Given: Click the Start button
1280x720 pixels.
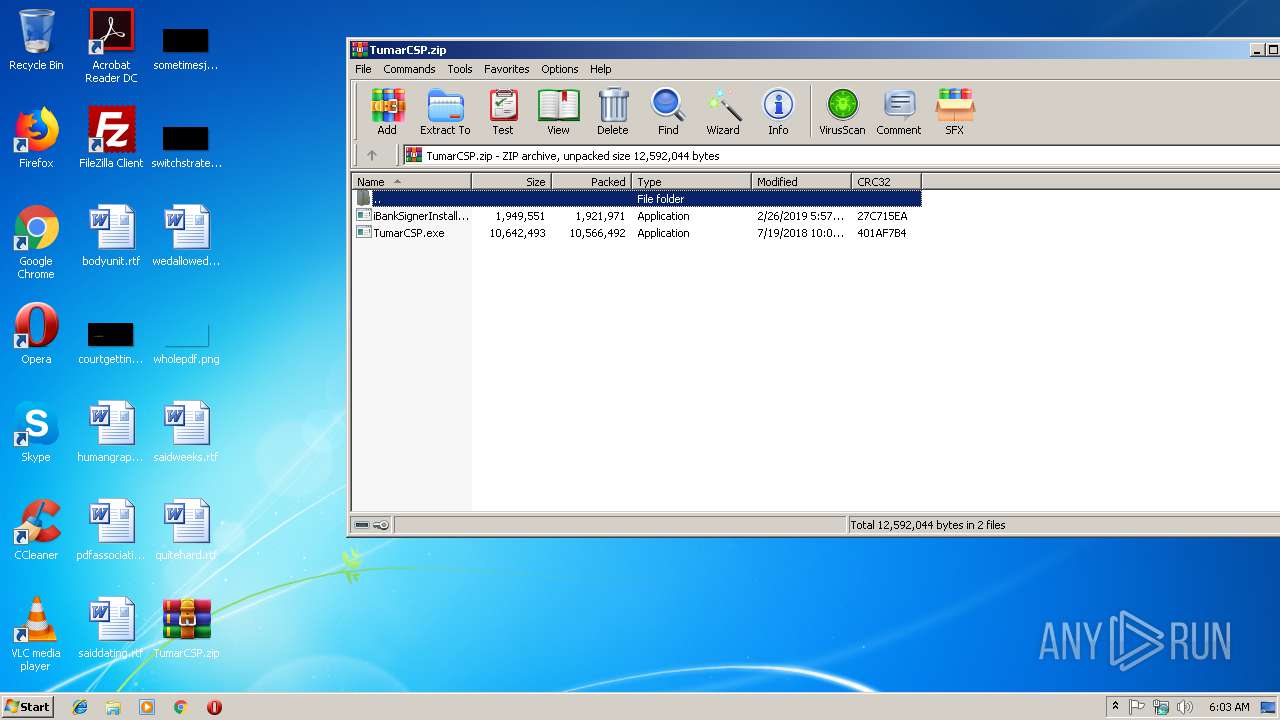Looking at the screenshot, I should (x=28, y=706).
